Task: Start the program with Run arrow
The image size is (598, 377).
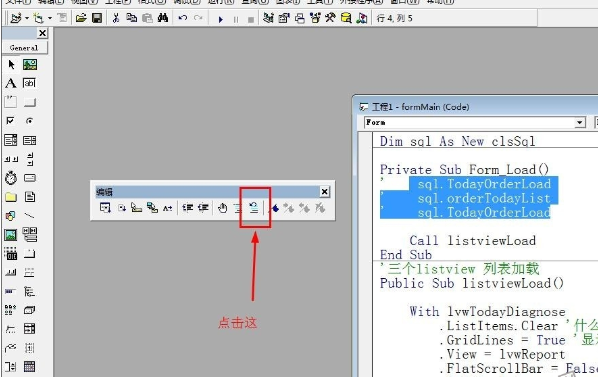Action: 220,19
